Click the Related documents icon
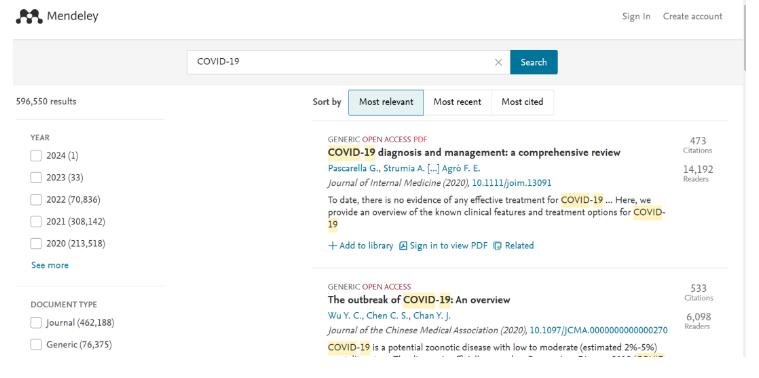 point(497,246)
